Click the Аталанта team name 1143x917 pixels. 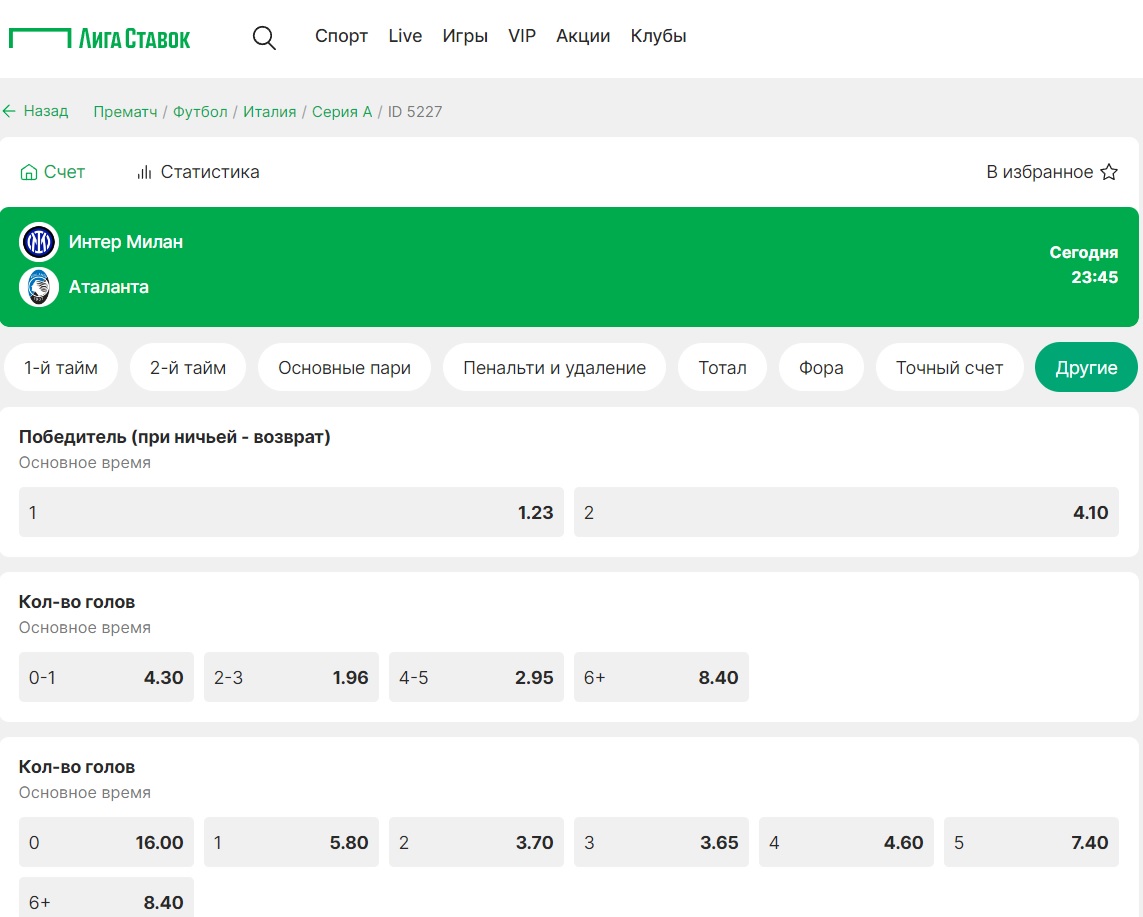(x=109, y=287)
